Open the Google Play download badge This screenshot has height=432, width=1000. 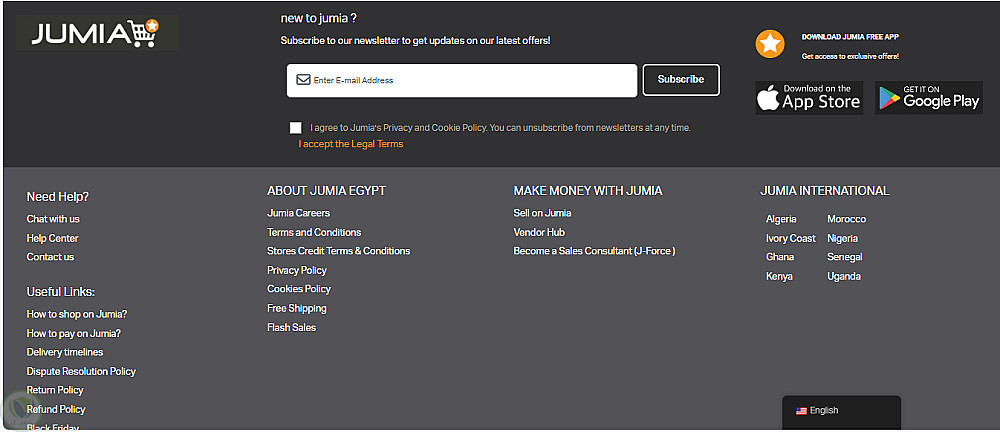pyautogui.click(x=929, y=97)
